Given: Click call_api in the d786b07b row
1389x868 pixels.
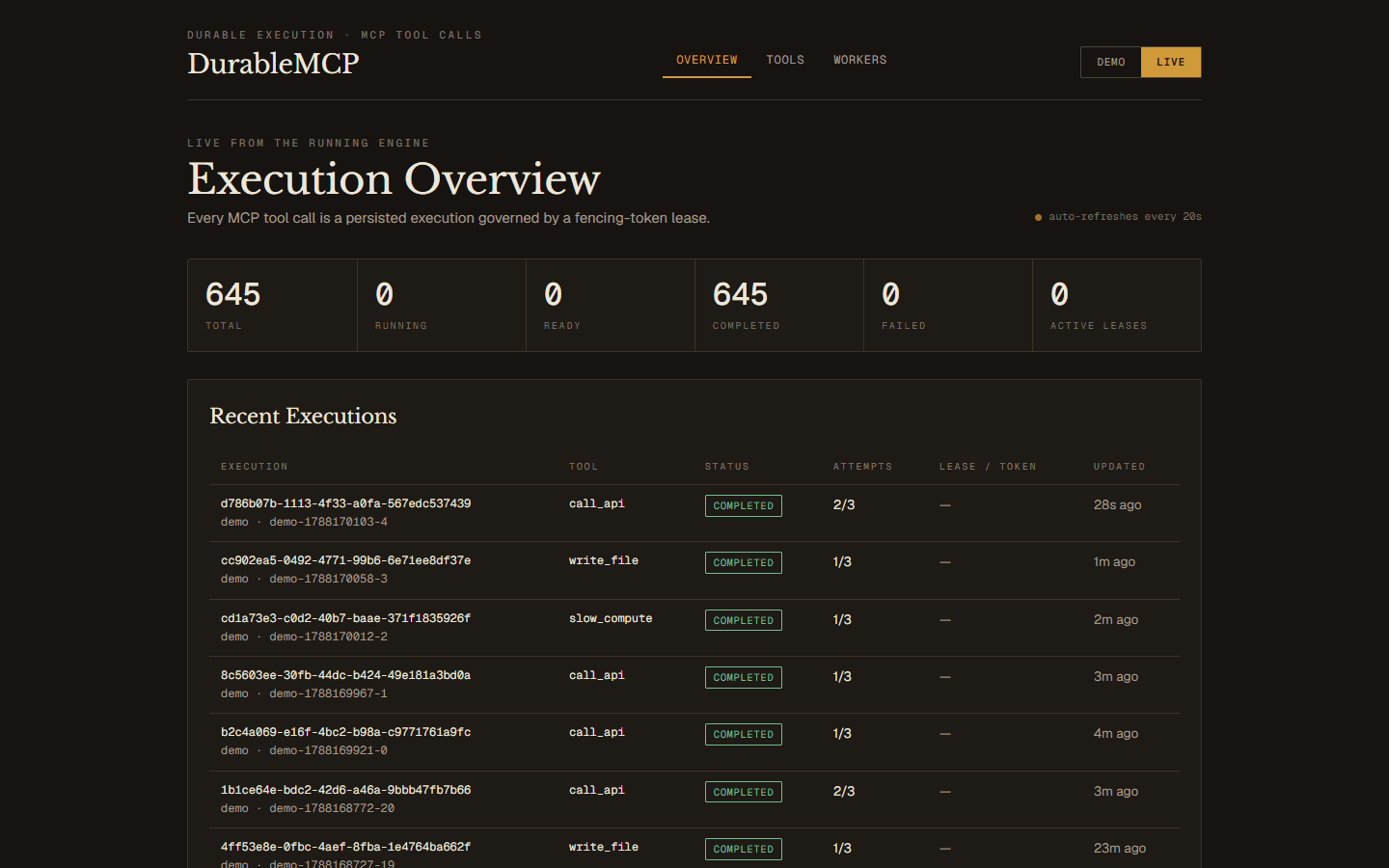Looking at the screenshot, I should coord(597,503).
